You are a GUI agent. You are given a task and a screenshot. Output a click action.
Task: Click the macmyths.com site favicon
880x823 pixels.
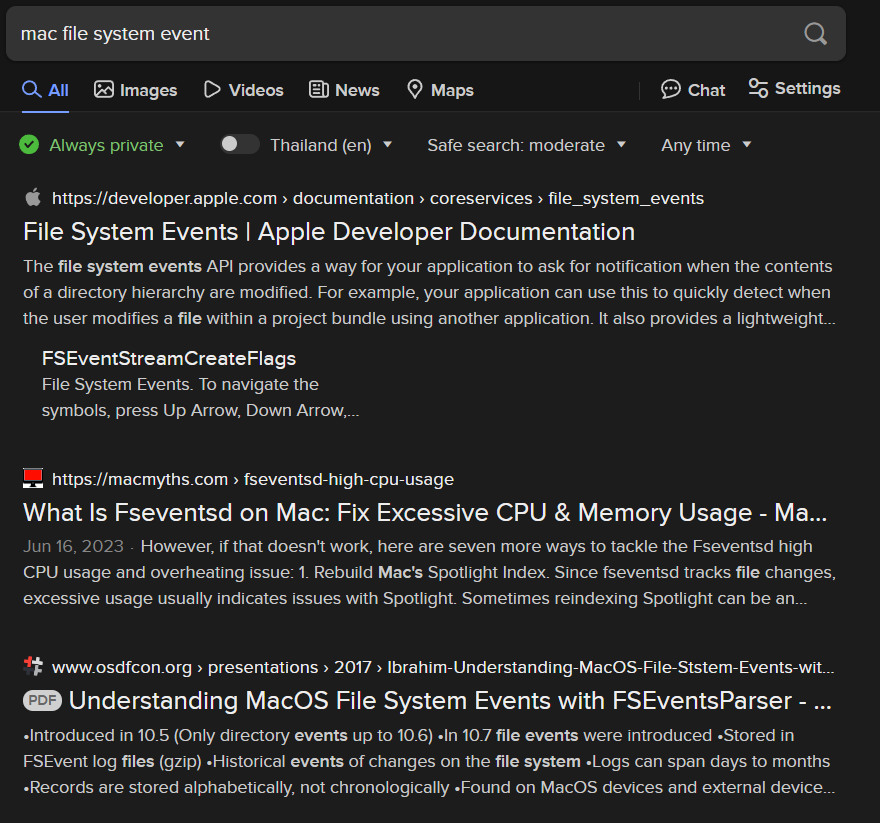pos(33,478)
